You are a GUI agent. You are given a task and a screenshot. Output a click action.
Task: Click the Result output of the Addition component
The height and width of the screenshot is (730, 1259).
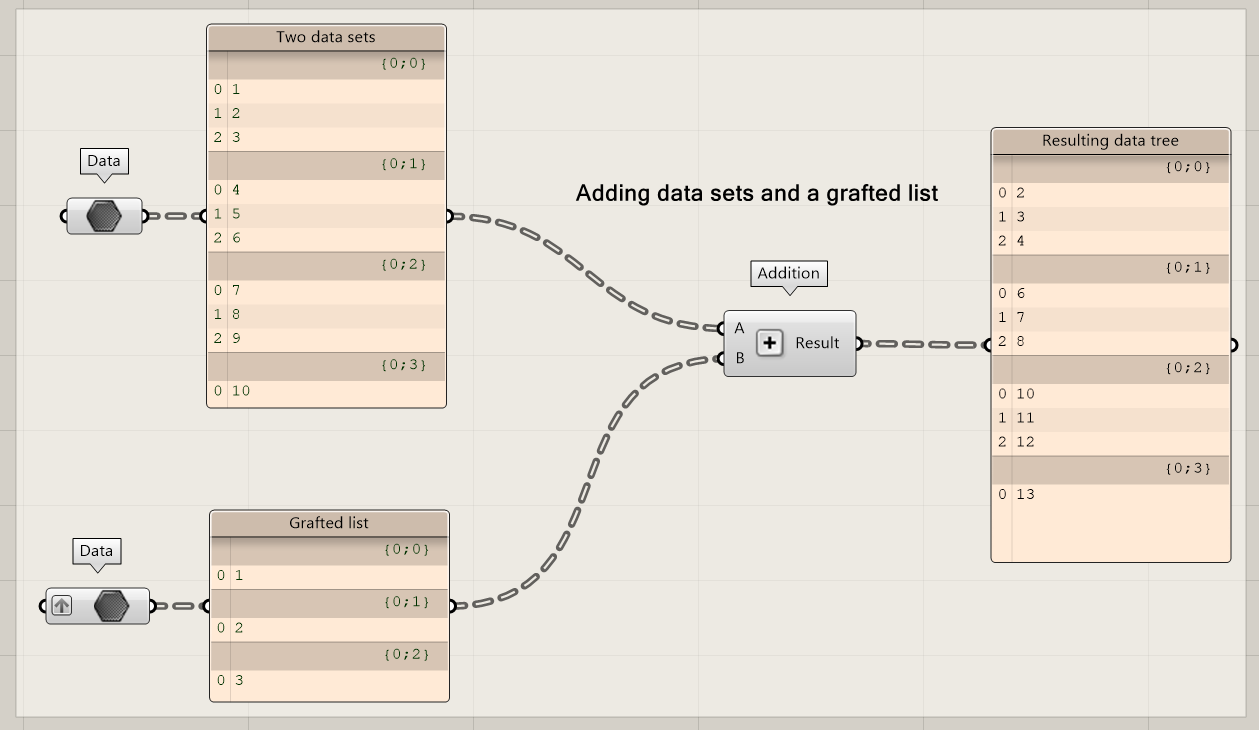point(818,343)
